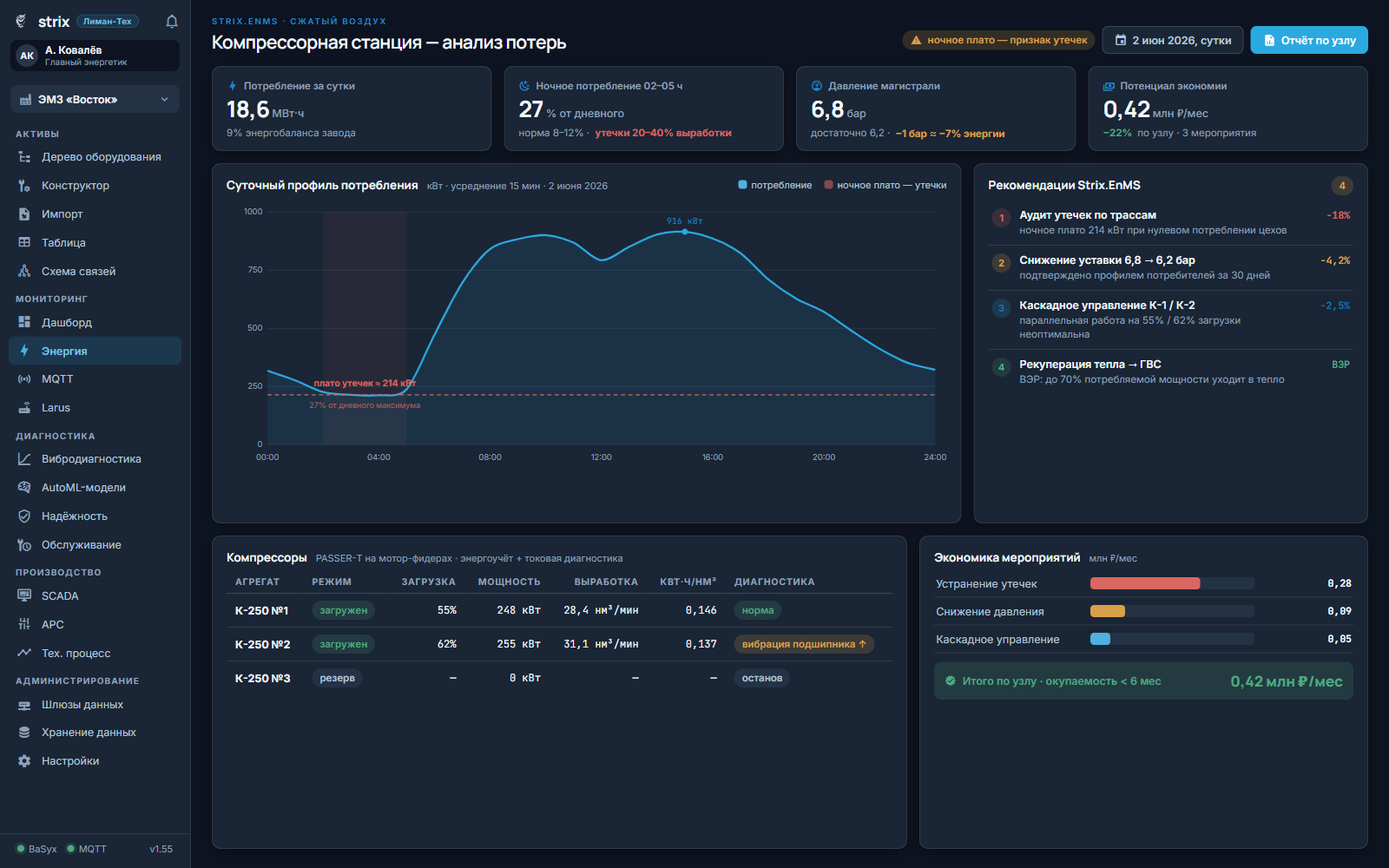The height and width of the screenshot is (868, 1389).
Task: Open the АК user avatar
Action: click(x=27, y=56)
